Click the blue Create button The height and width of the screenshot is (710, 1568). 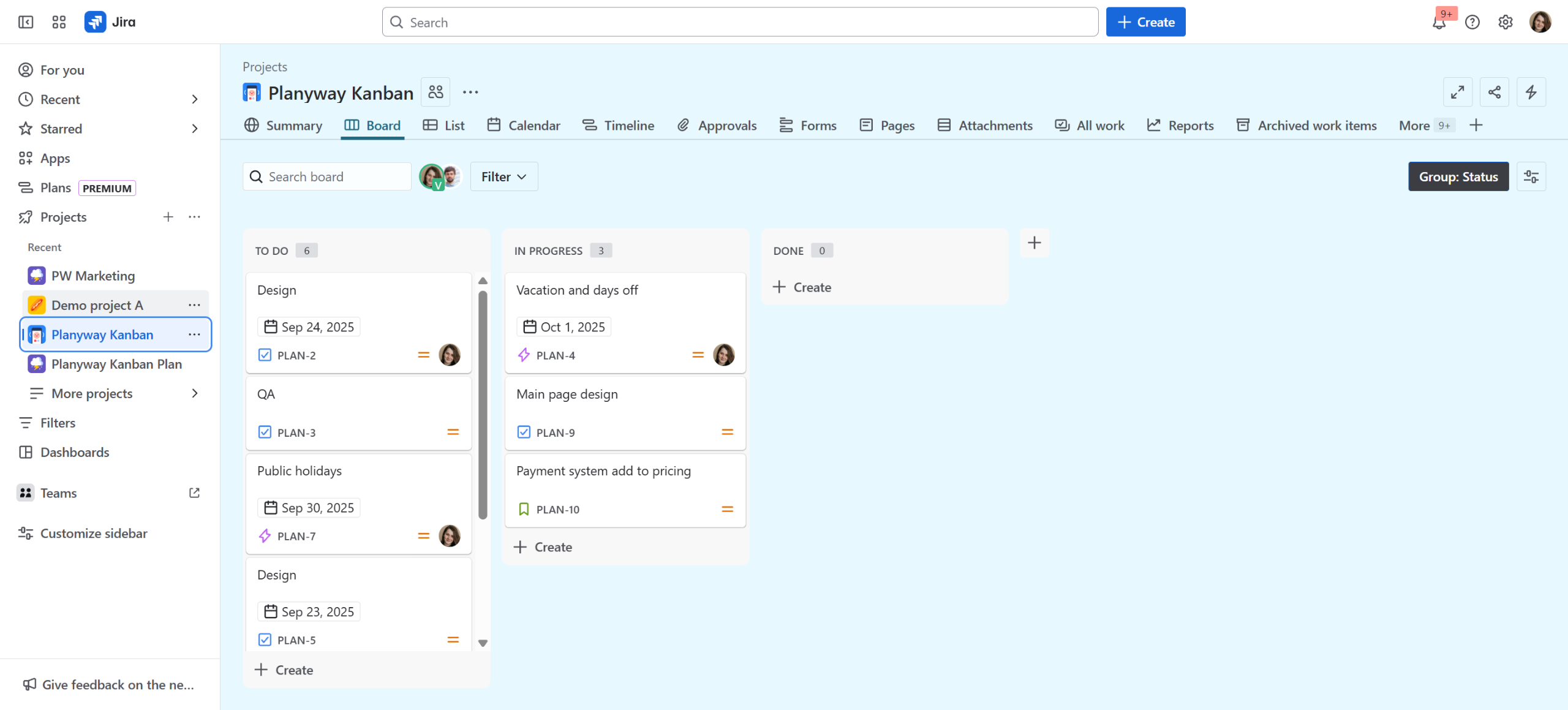(x=1145, y=22)
